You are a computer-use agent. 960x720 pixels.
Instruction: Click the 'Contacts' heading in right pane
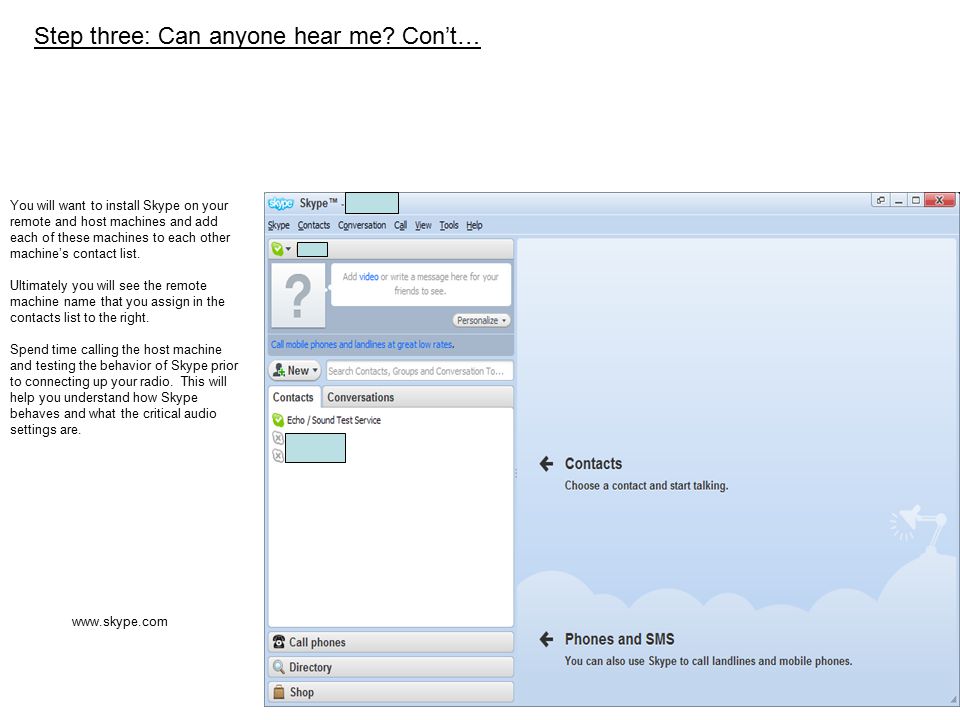coord(593,464)
